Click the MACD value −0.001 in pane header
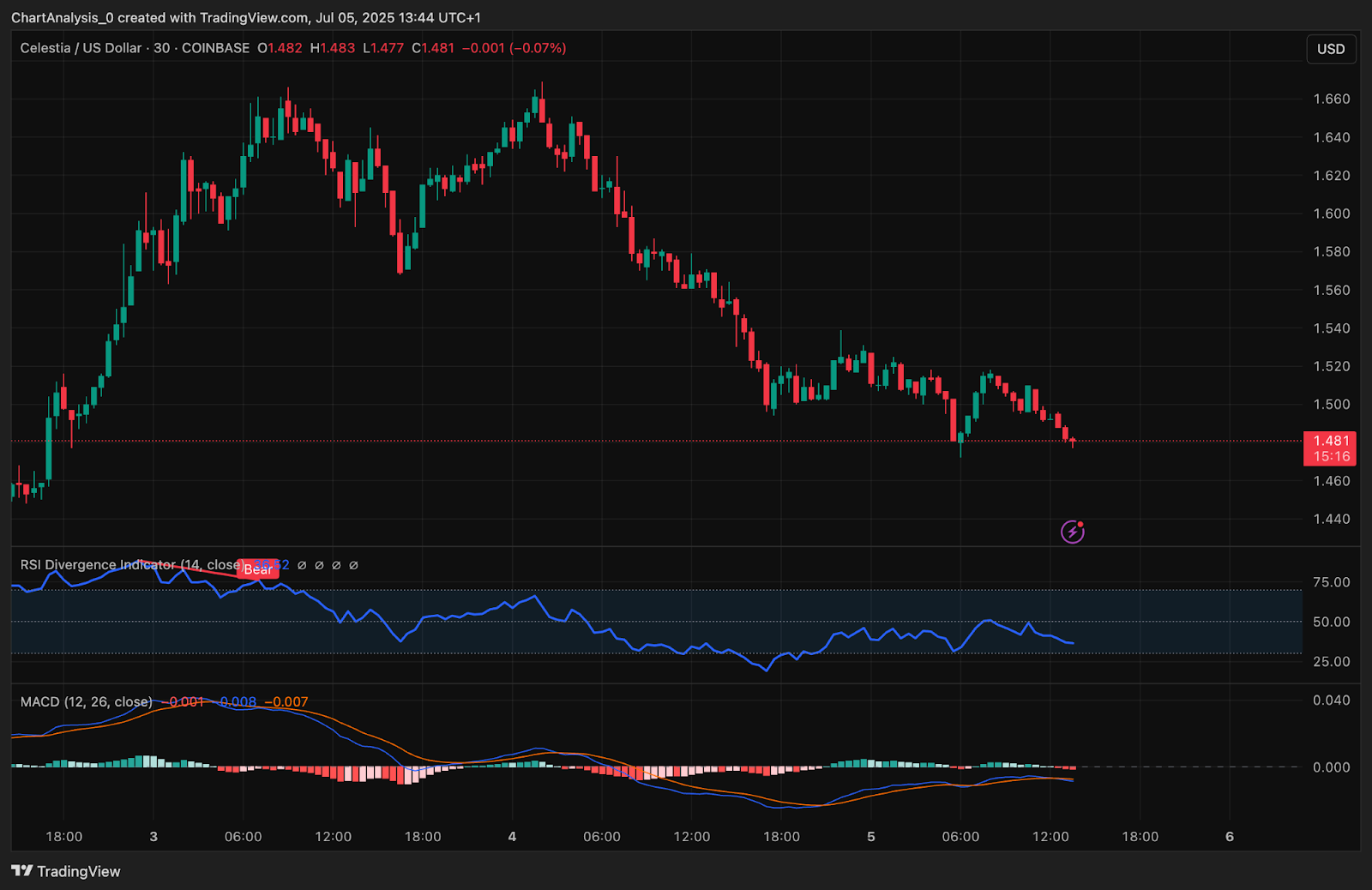Viewport: 1372px width, 890px height. [x=183, y=701]
